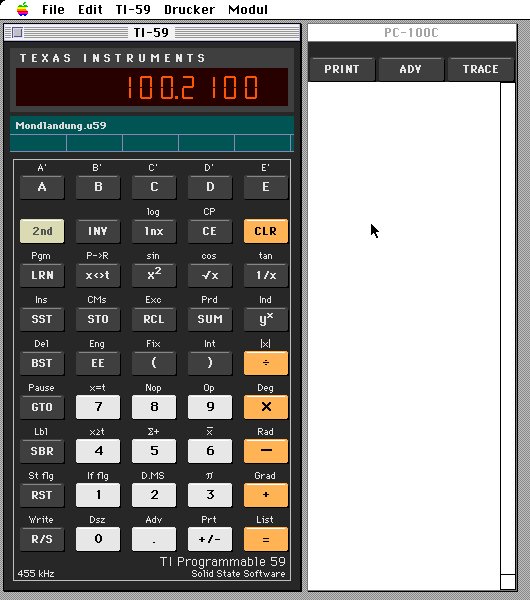Click the lnx key
Viewport: 530px width, 600px height.
pyautogui.click(x=154, y=231)
